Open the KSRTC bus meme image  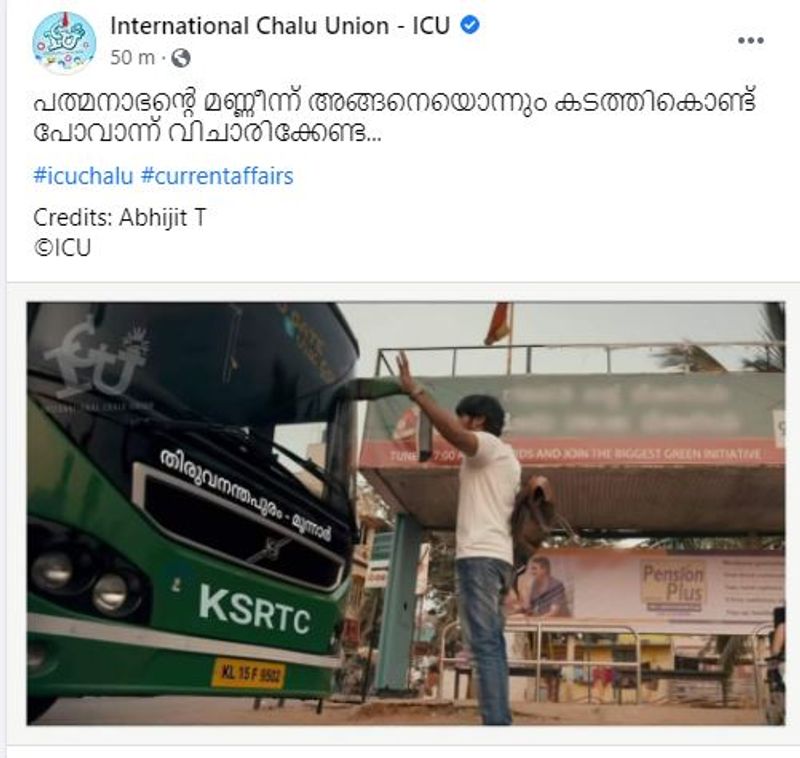[x=406, y=513]
